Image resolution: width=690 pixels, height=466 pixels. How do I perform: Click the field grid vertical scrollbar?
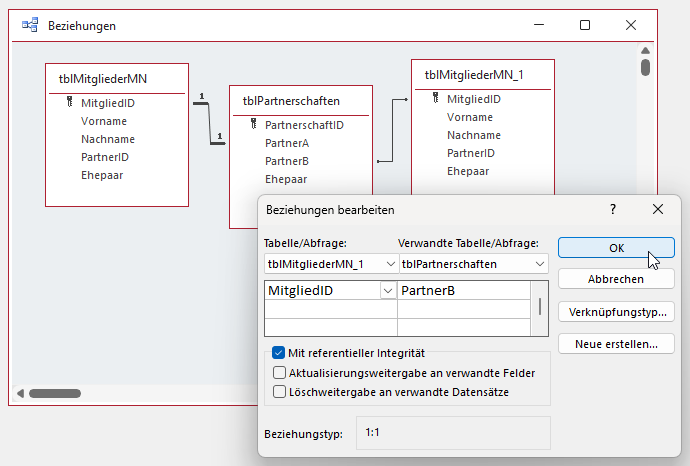click(541, 307)
